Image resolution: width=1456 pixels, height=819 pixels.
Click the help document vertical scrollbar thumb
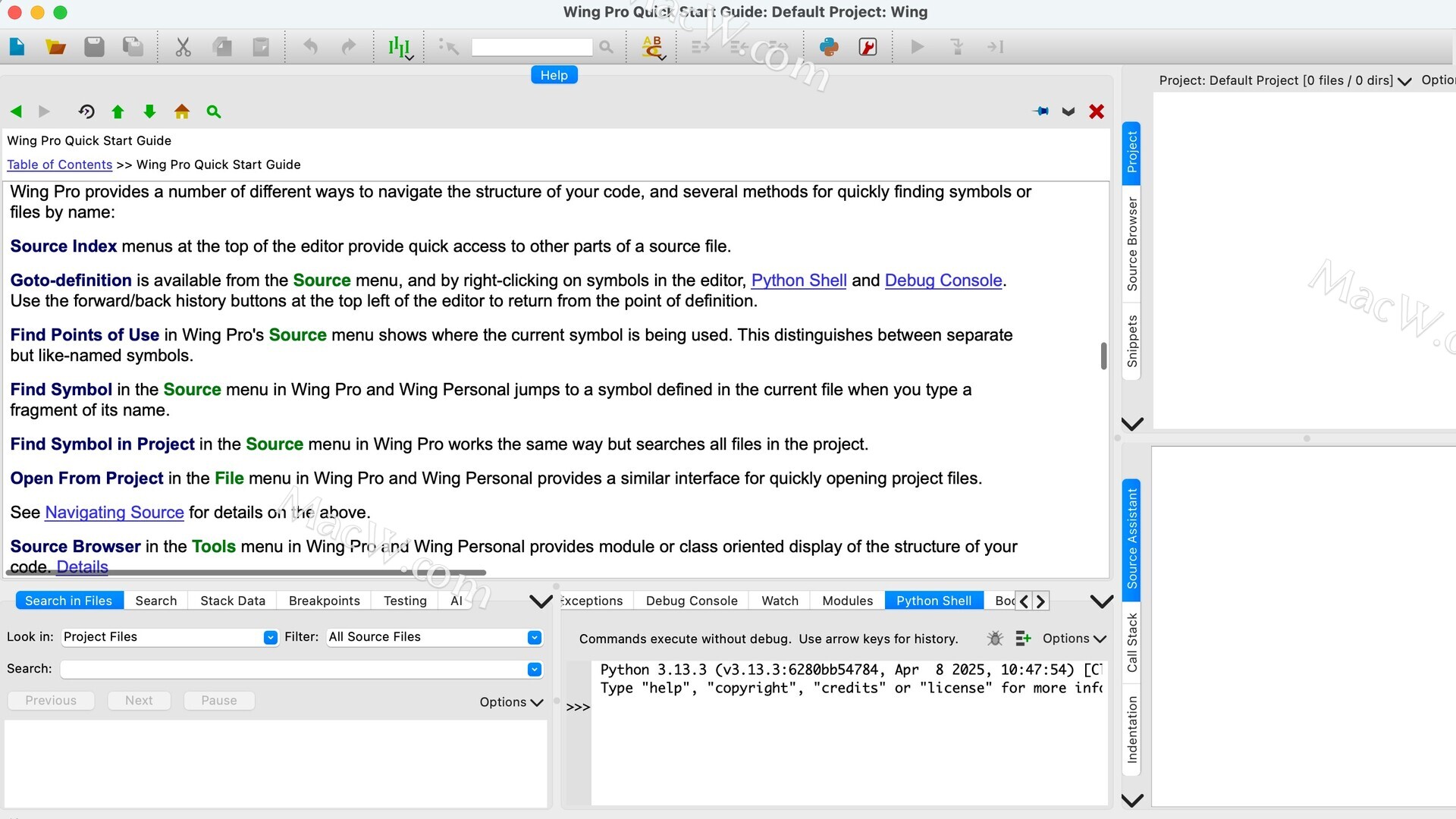[x=1103, y=356]
